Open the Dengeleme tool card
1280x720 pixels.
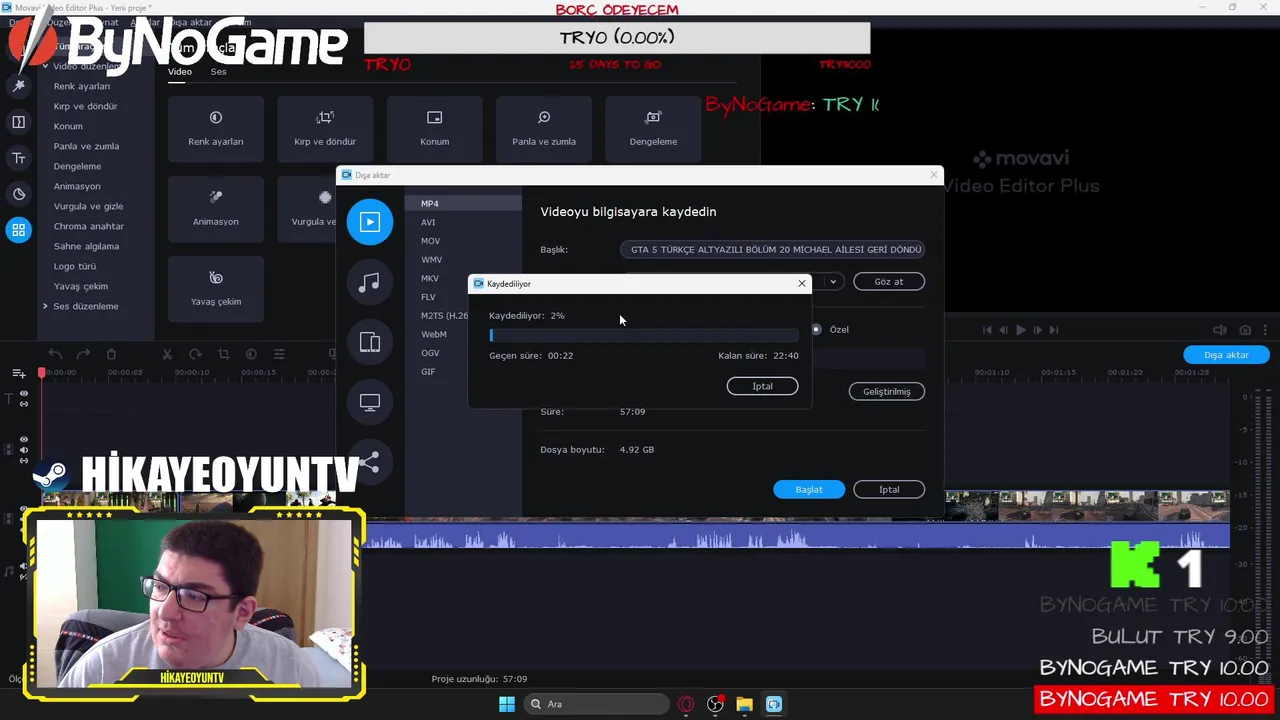pos(653,129)
